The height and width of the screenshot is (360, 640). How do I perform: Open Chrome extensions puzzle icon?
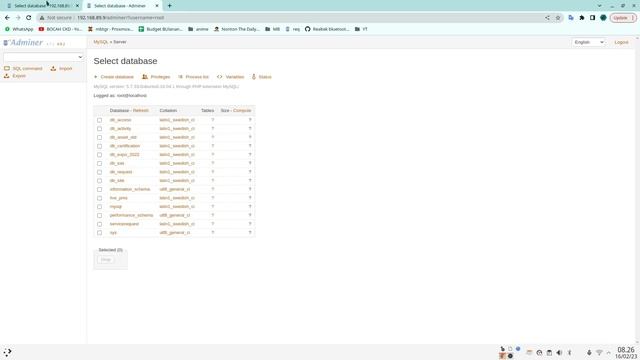pyautogui.click(x=582, y=18)
